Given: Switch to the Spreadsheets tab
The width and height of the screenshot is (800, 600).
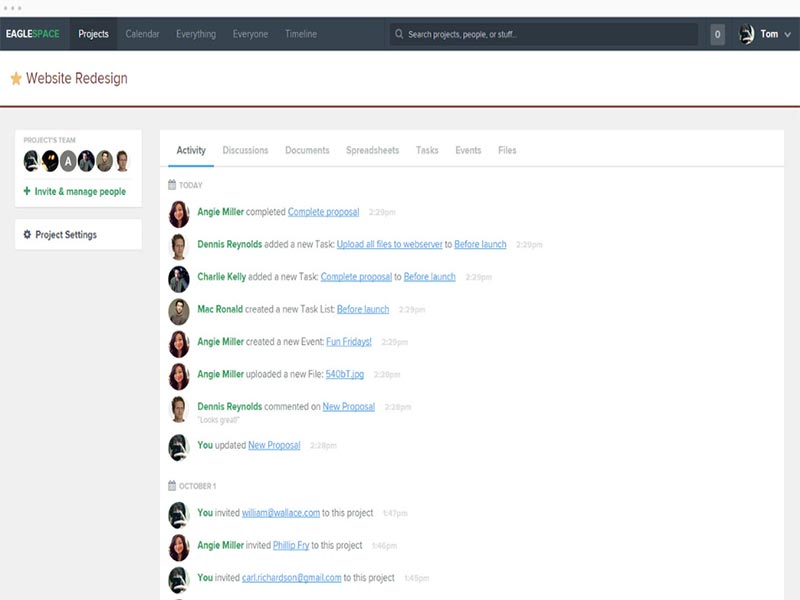Looking at the screenshot, I should click(x=372, y=150).
